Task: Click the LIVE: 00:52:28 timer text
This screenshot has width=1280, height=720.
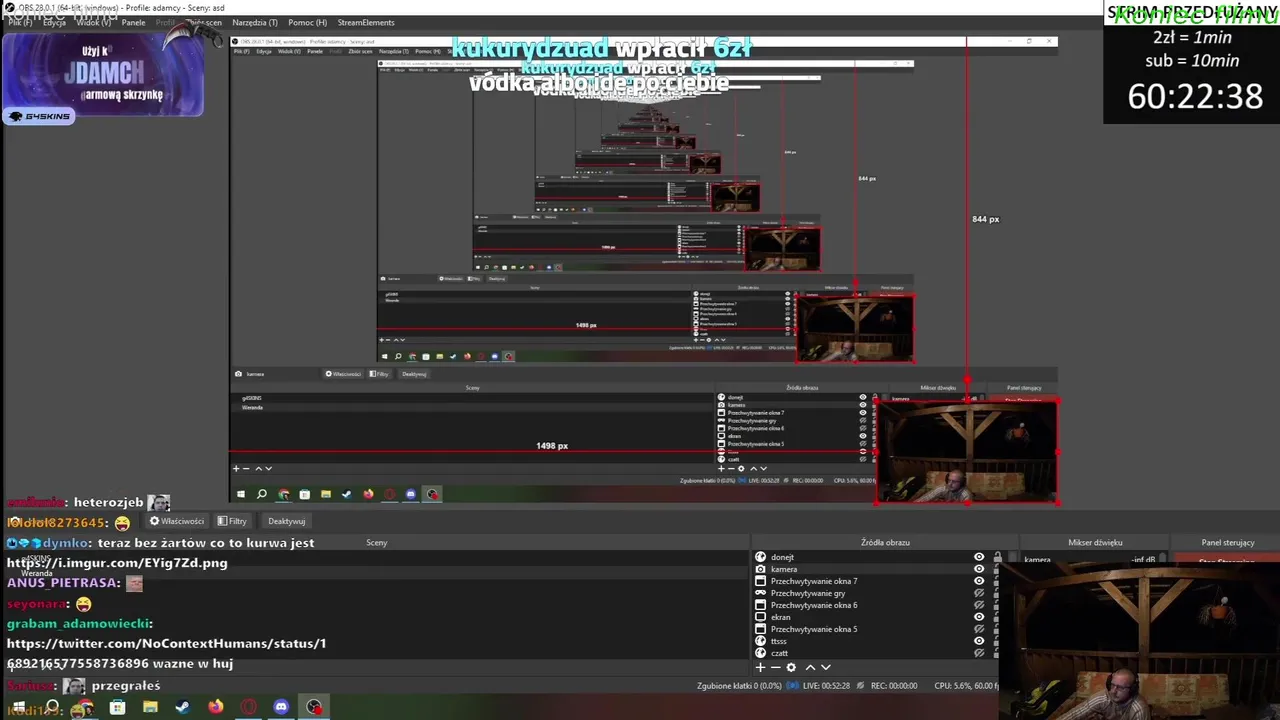Action: point(825,685)
